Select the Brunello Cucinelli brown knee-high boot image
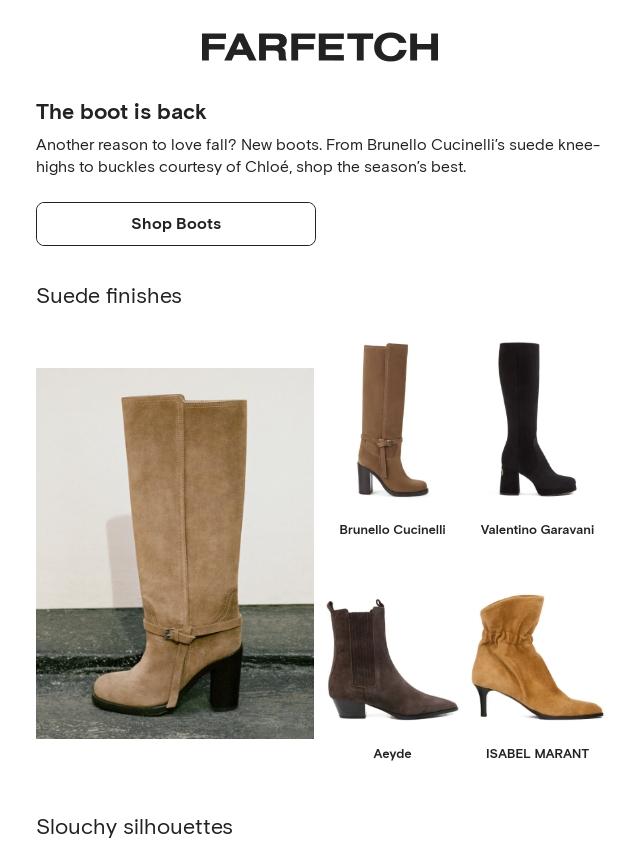 (x=392, y=419)
